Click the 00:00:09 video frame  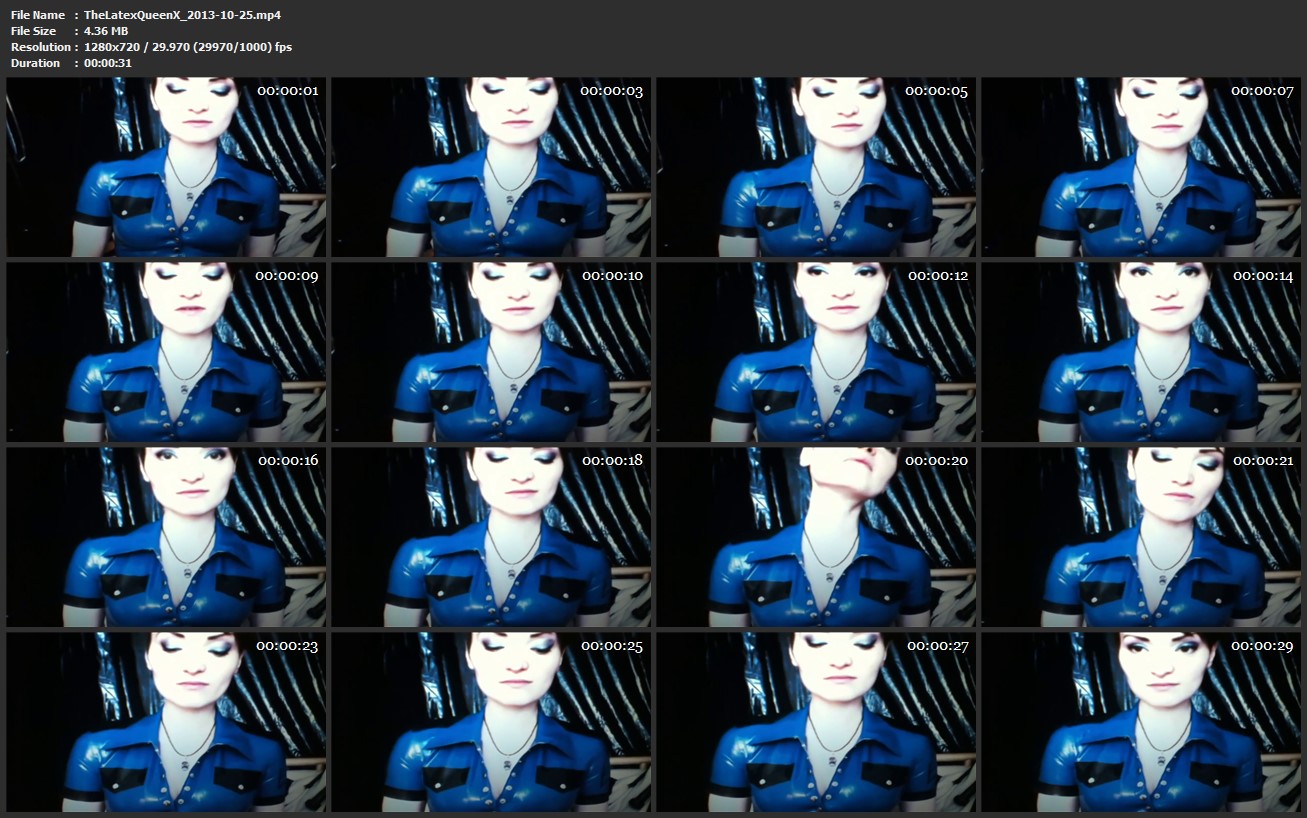pos(166,352)
